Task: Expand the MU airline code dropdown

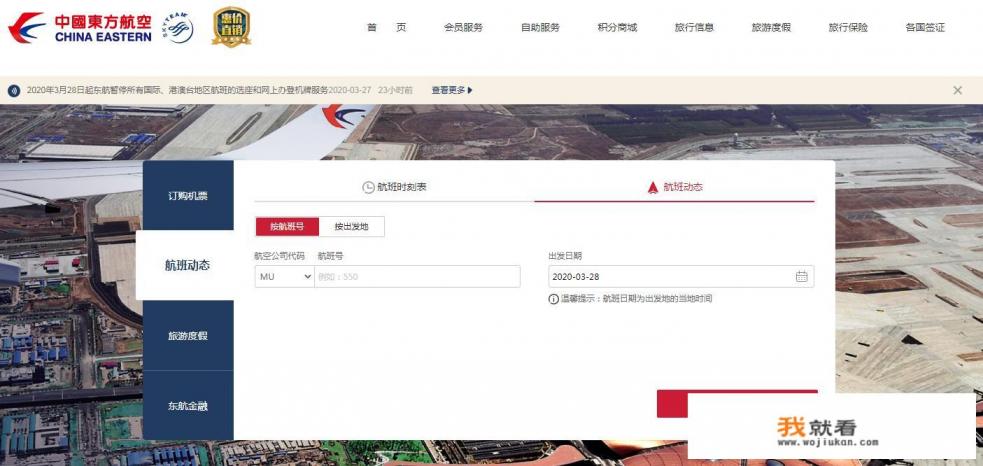Action: (285, 277)
